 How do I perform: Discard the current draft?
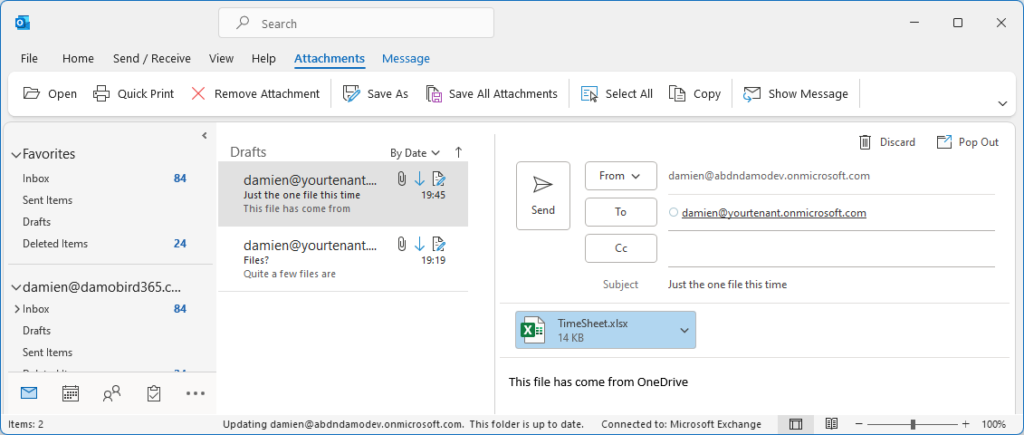pyautogui.click(x=887, y=142)
